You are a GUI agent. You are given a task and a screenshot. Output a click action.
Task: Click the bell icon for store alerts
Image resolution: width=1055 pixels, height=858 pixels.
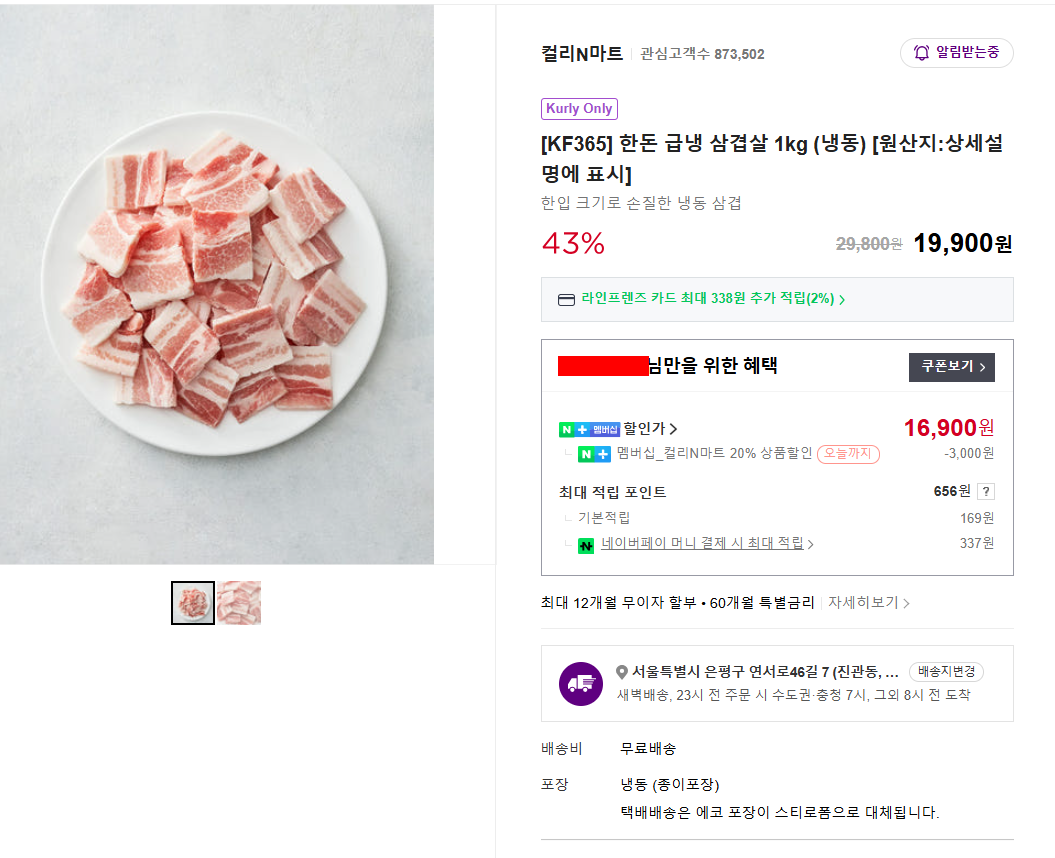921,53
